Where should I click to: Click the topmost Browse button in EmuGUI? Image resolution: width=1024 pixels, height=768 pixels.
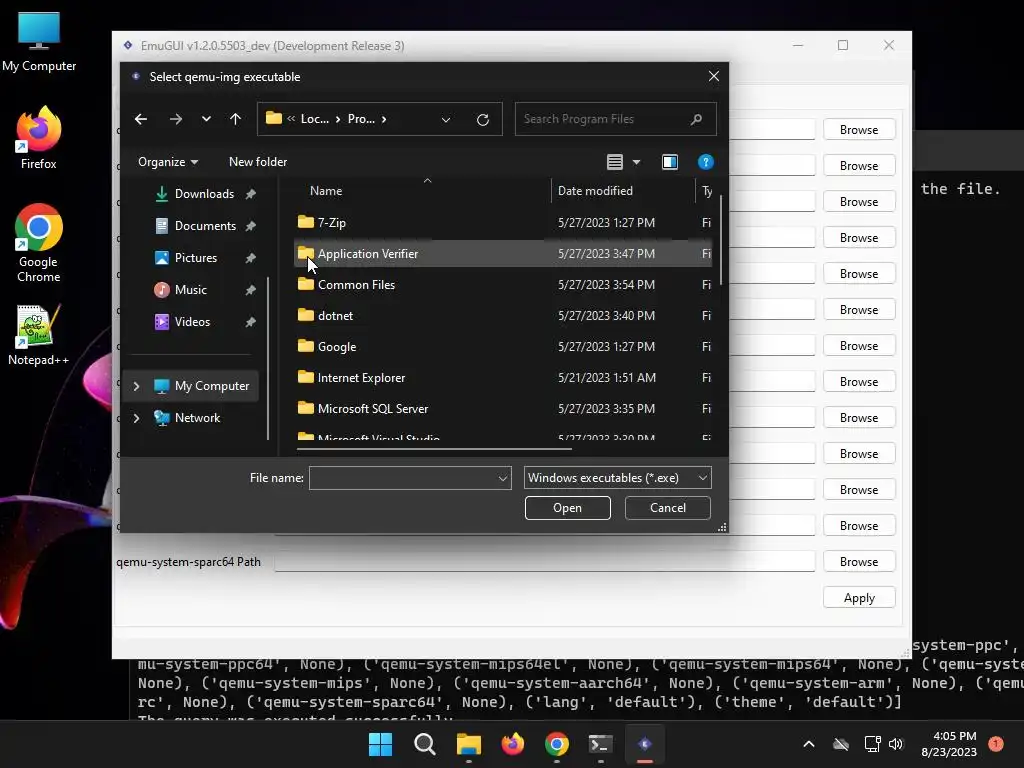tap(859, 130)
